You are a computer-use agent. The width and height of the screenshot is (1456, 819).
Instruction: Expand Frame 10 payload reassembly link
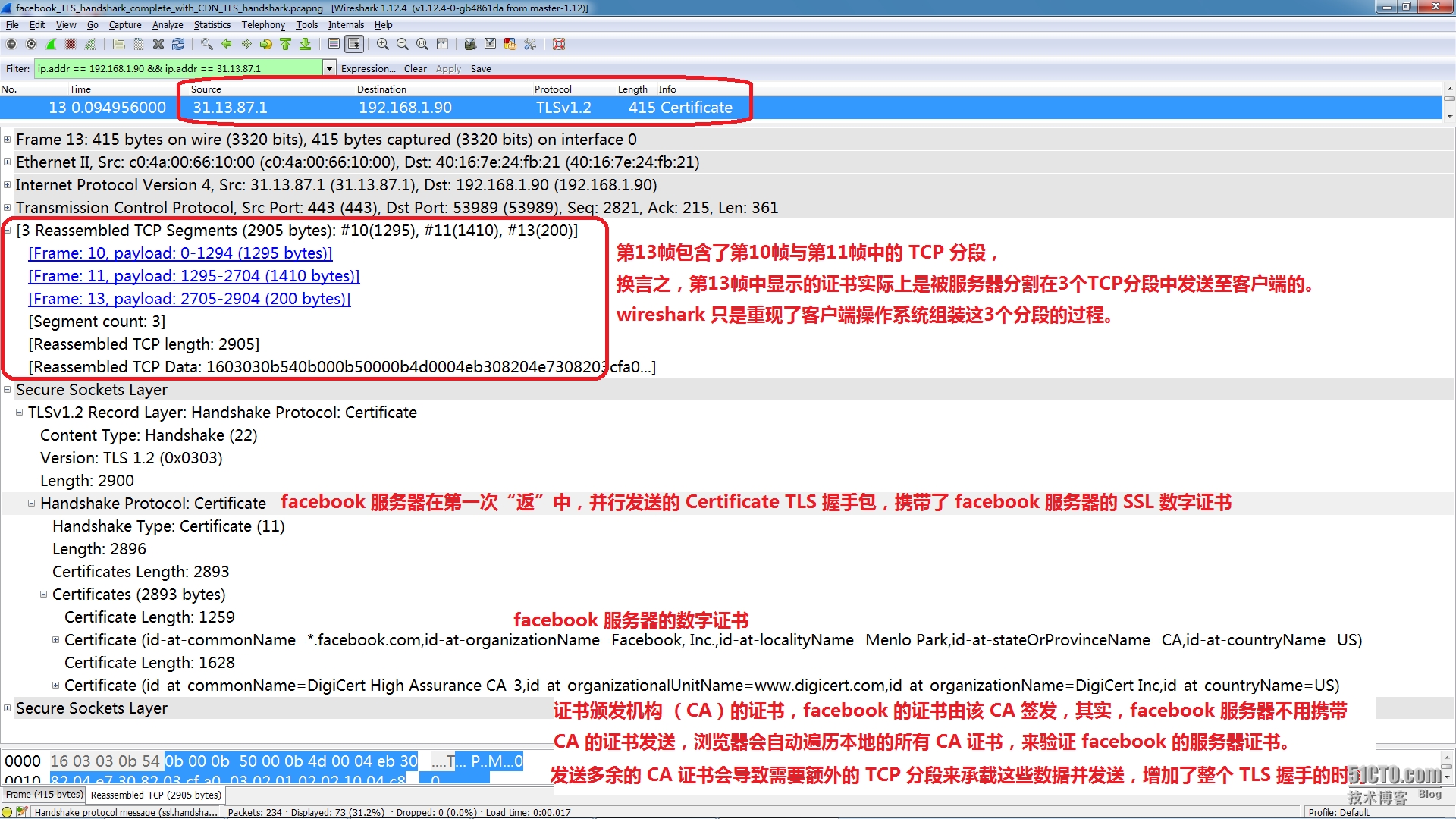pos(181,253)
